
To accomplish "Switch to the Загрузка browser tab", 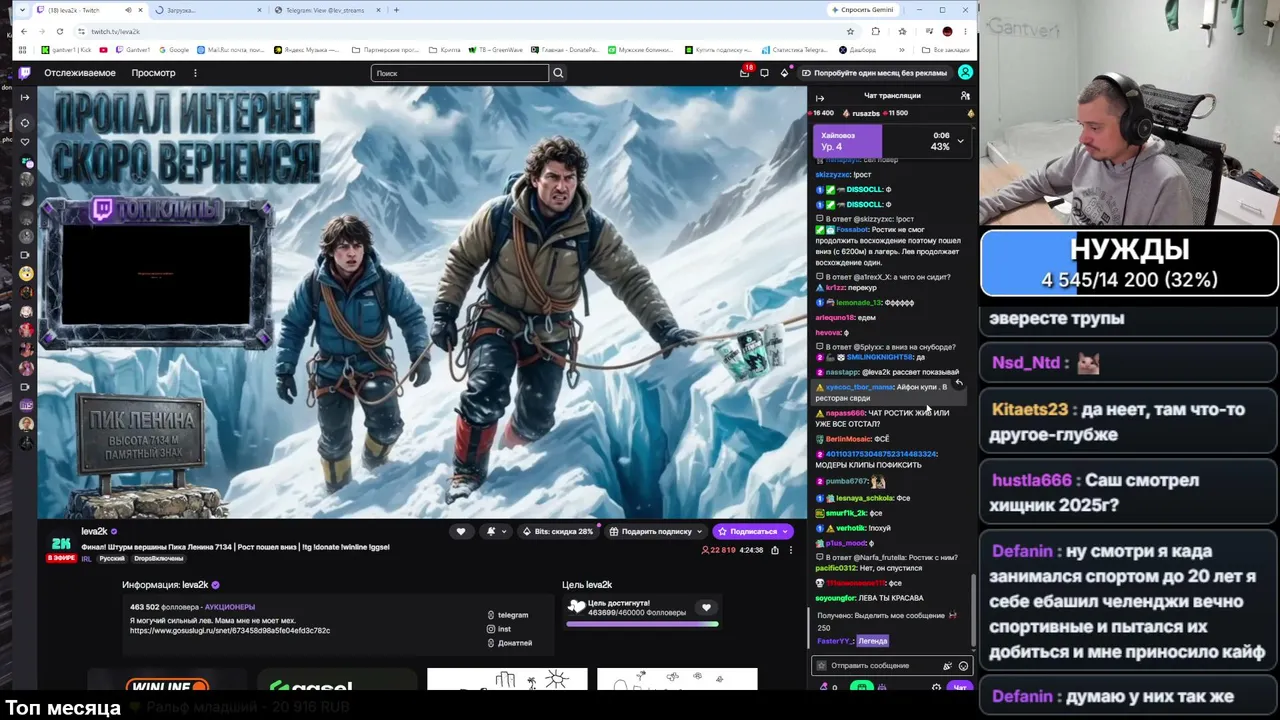I will 208,10.
